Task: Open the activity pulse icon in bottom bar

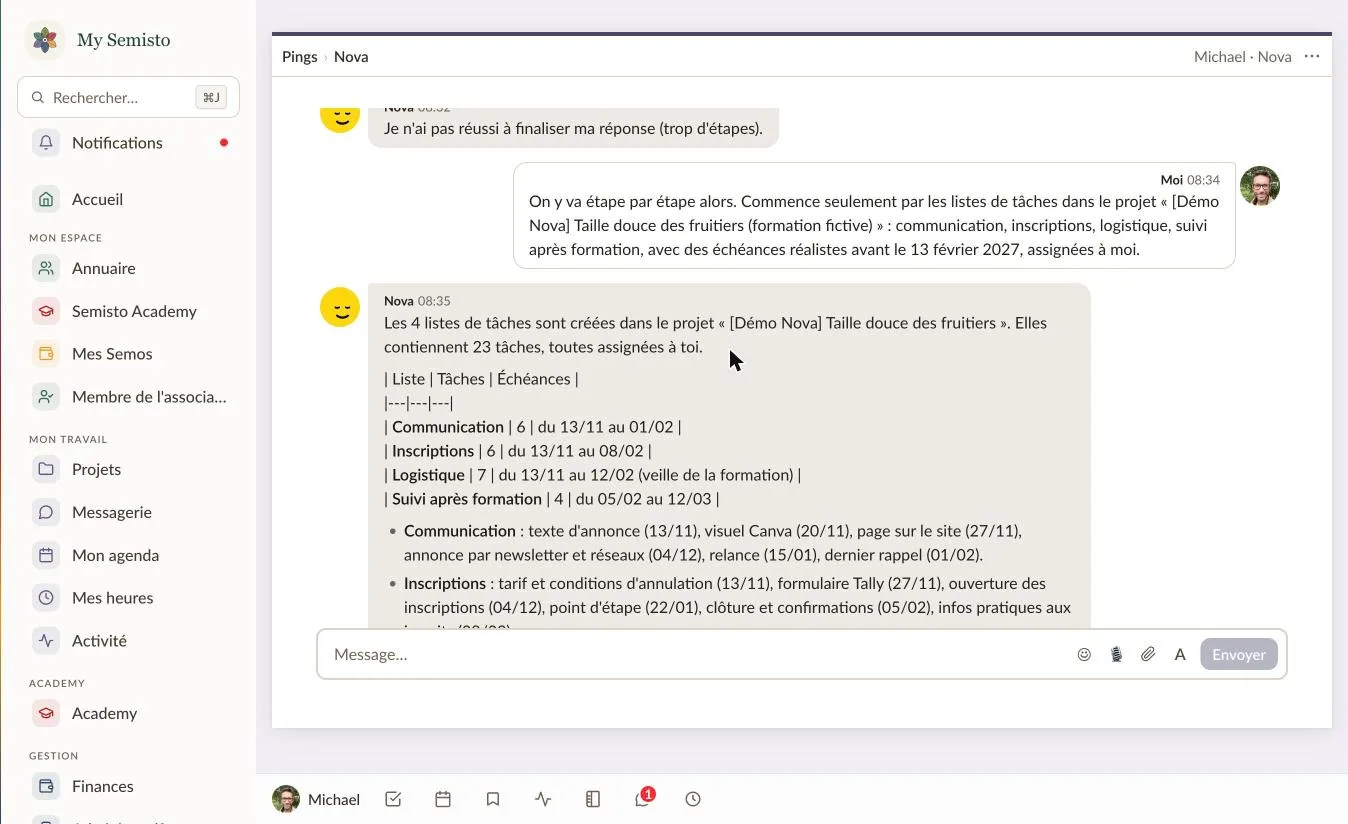Action: coord(543,799)
